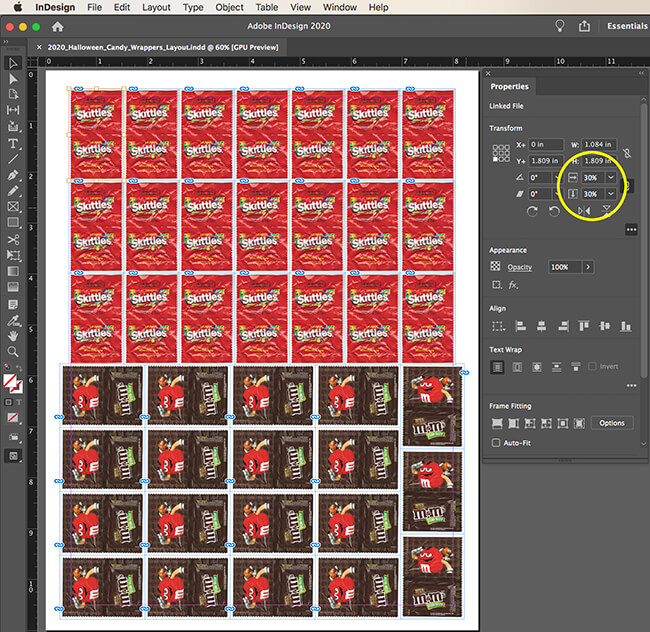Image resolution: width=650 pixels, height=632 pixels.
Task: Rotate 90 degrees clockwise in Transform
Action: (532, 212)
